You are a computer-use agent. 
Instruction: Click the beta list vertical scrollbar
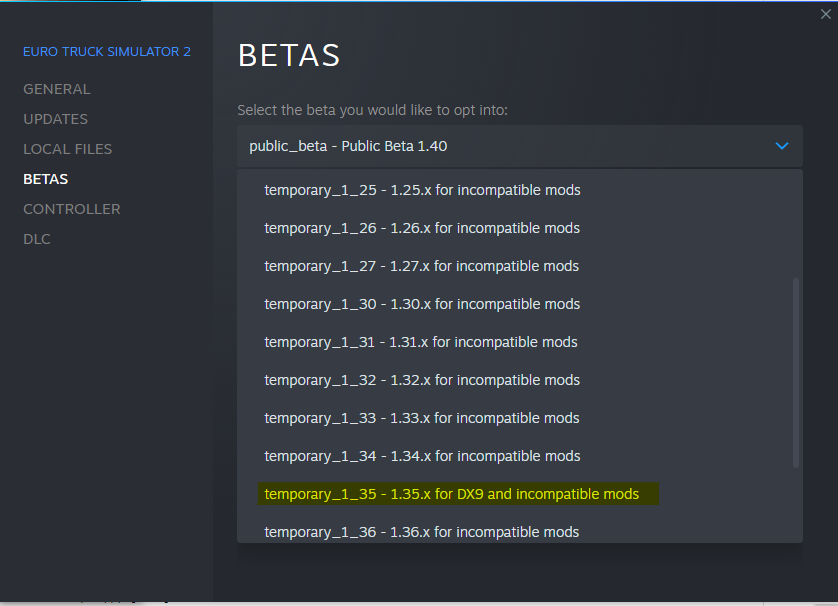(x=796, y=373)
